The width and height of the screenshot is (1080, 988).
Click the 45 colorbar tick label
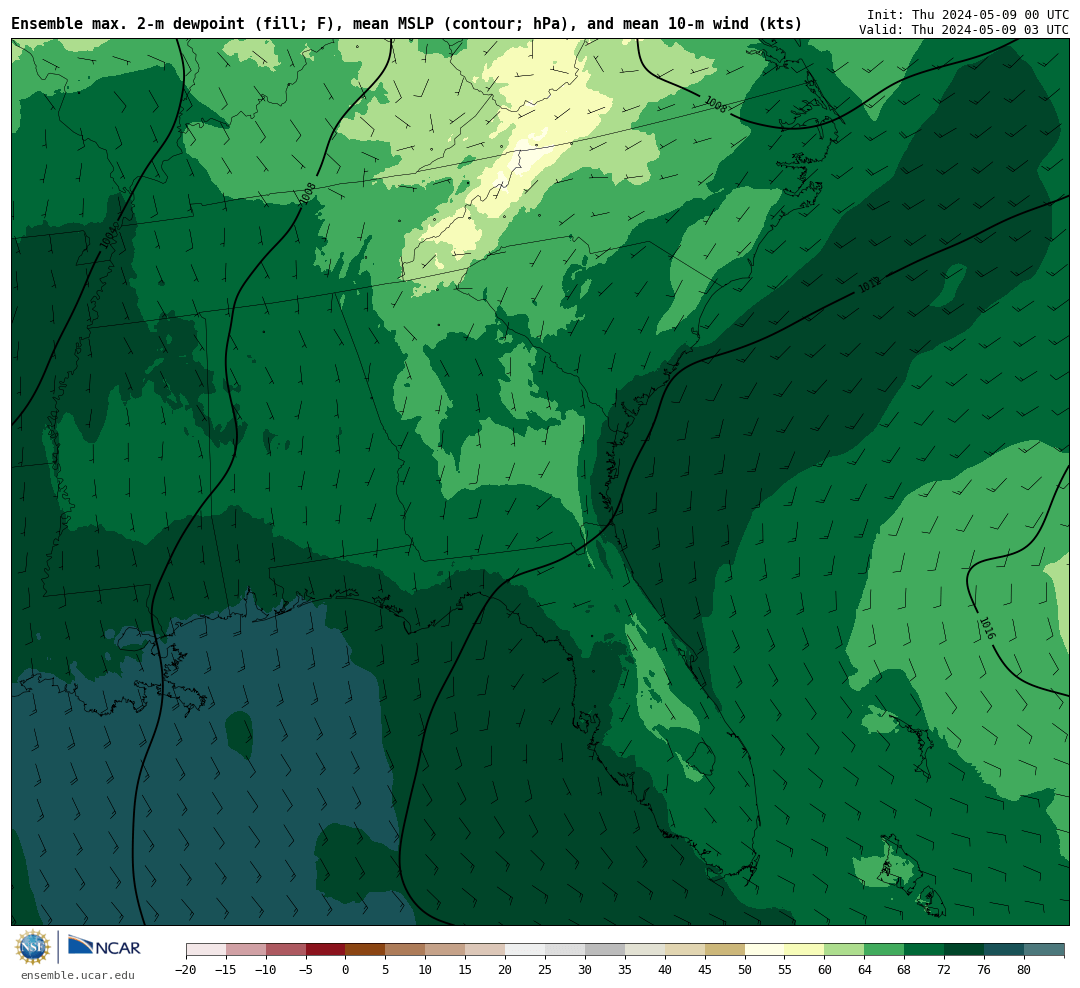click(x=705, y=970)
